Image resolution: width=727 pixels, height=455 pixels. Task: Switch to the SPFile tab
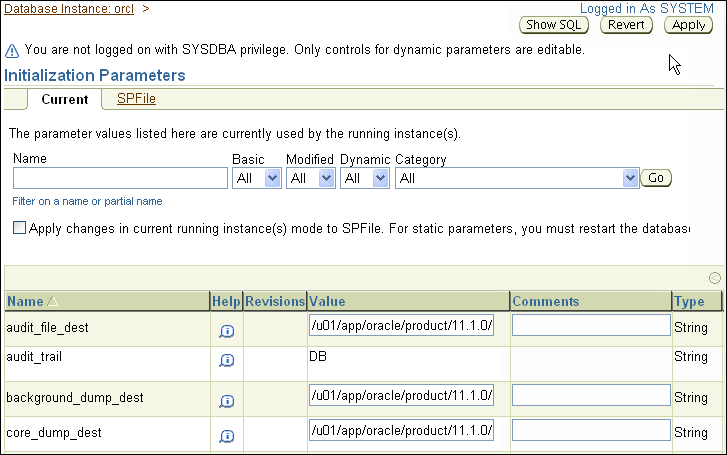[x=136, y=99]
